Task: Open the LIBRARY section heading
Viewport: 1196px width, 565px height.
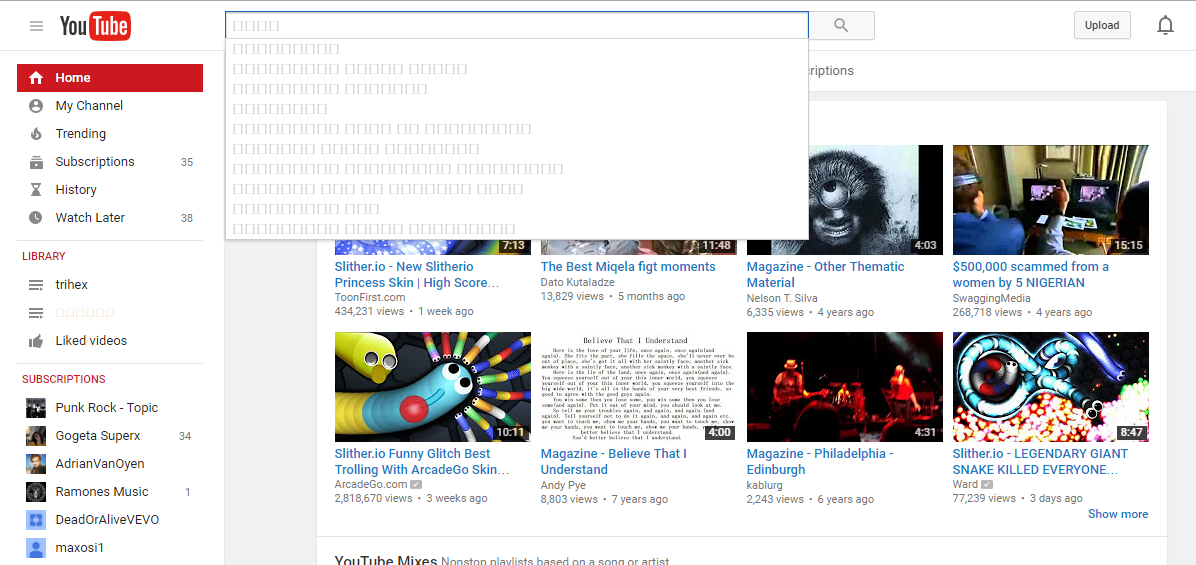Action: [x=43, y=256]
